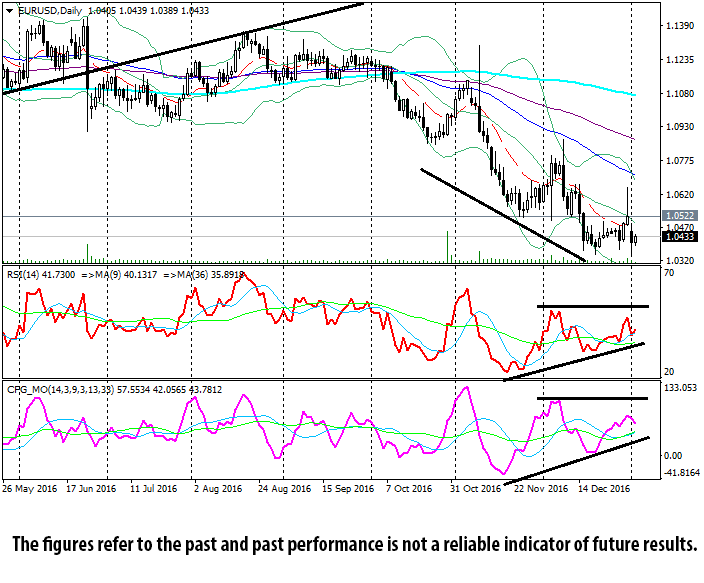Click the 11 Jul 2016 date label
The image size is (704, 583).
(x=154, y=488)
